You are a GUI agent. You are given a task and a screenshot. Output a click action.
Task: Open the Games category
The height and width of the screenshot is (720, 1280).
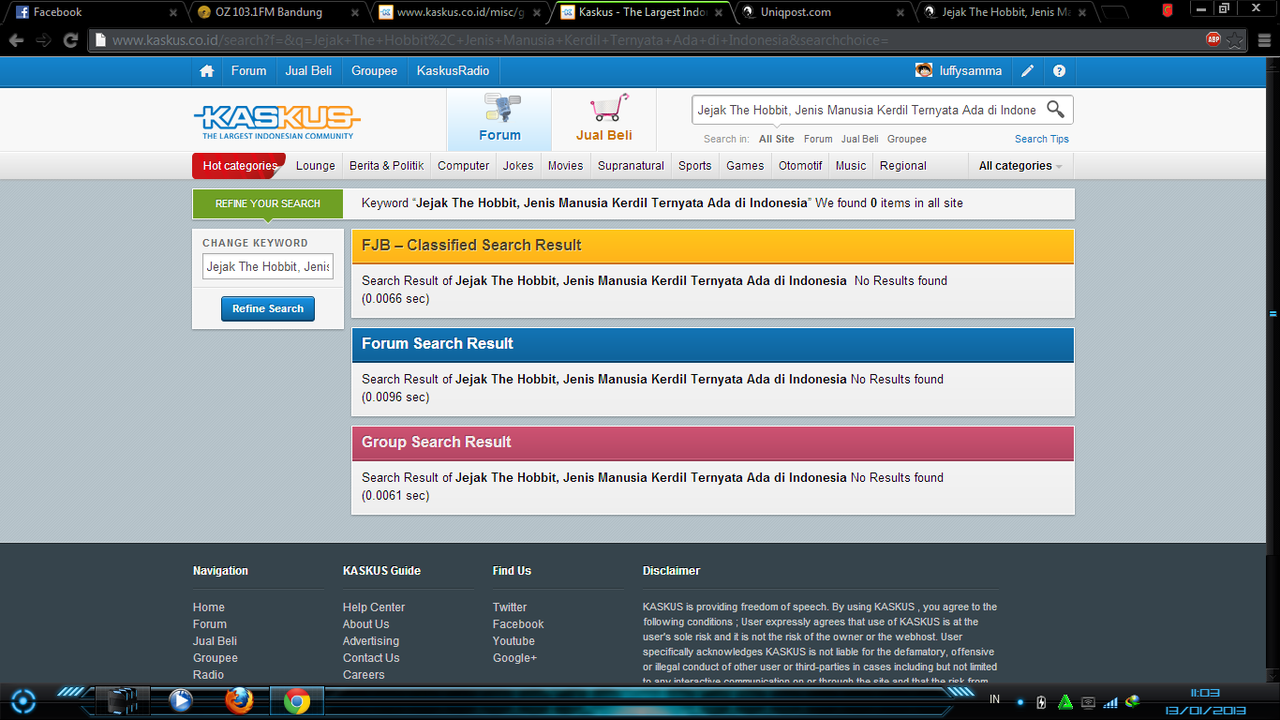[745, 166]
